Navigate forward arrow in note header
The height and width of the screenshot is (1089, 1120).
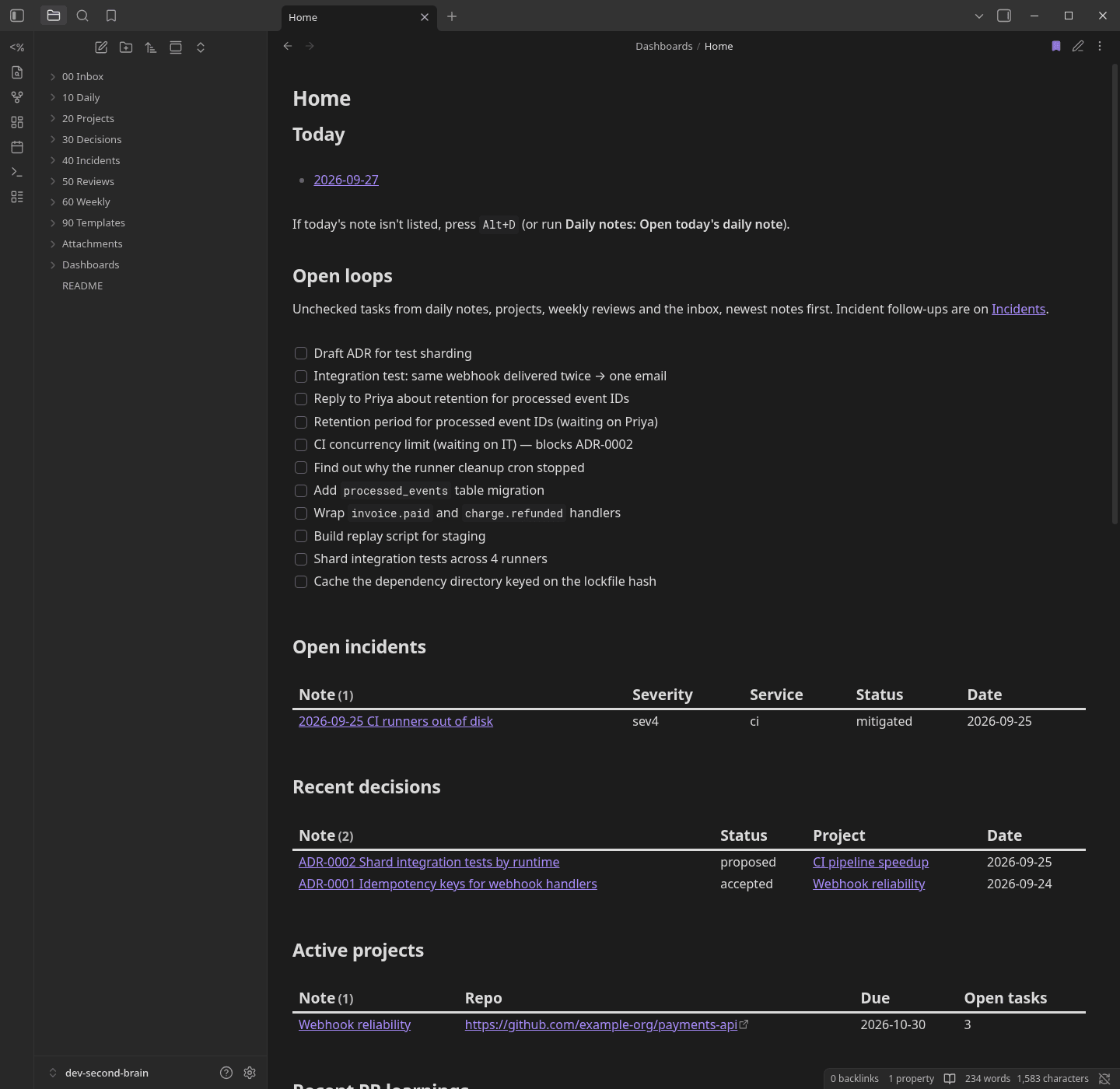[x=310, y=46]
